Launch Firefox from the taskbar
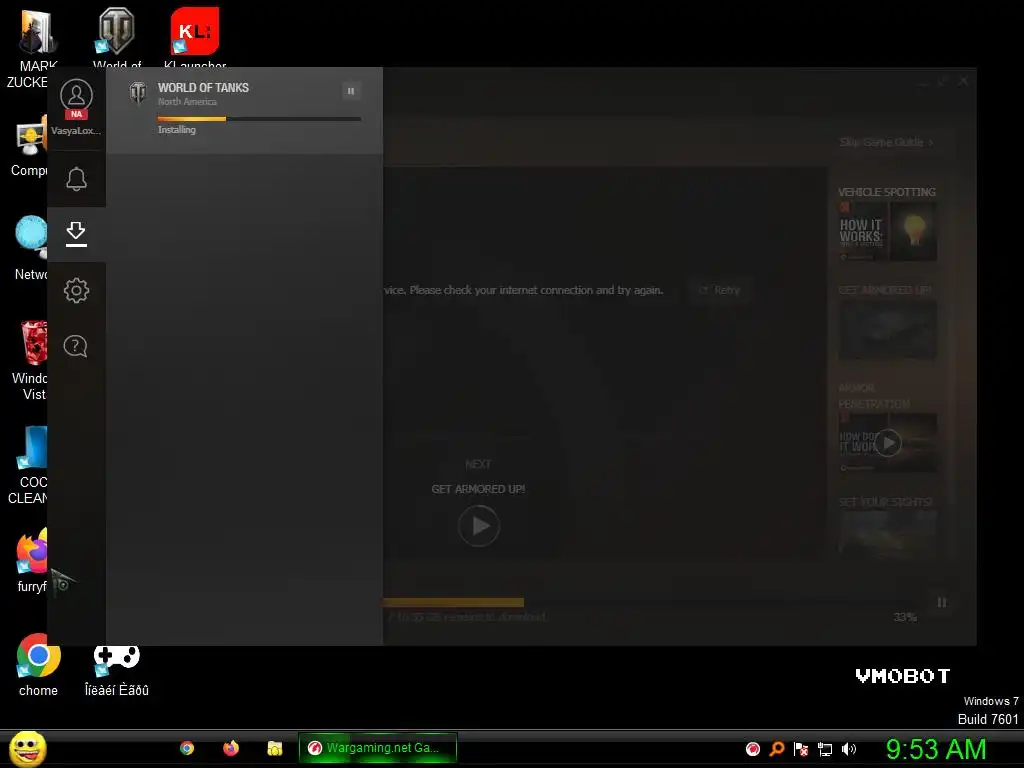This screenshot has height=768, width=1024. tap(231, 748)
